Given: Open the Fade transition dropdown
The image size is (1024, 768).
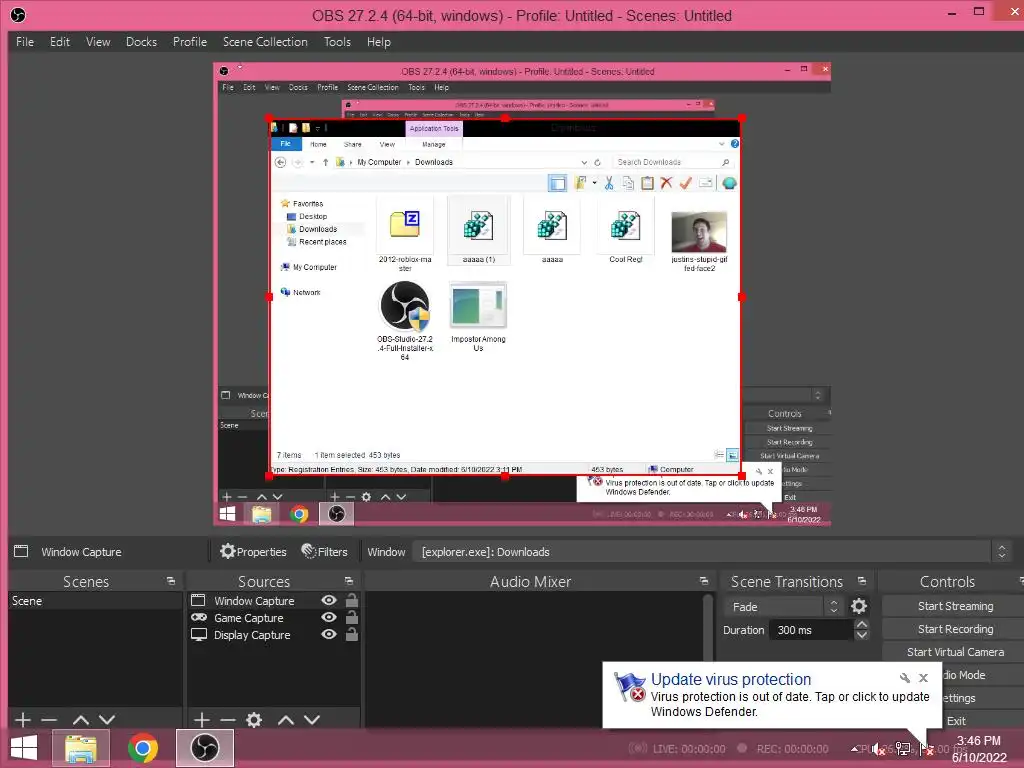Looking at the screenshot, I should pyautogui.click(x=782, y=607).
